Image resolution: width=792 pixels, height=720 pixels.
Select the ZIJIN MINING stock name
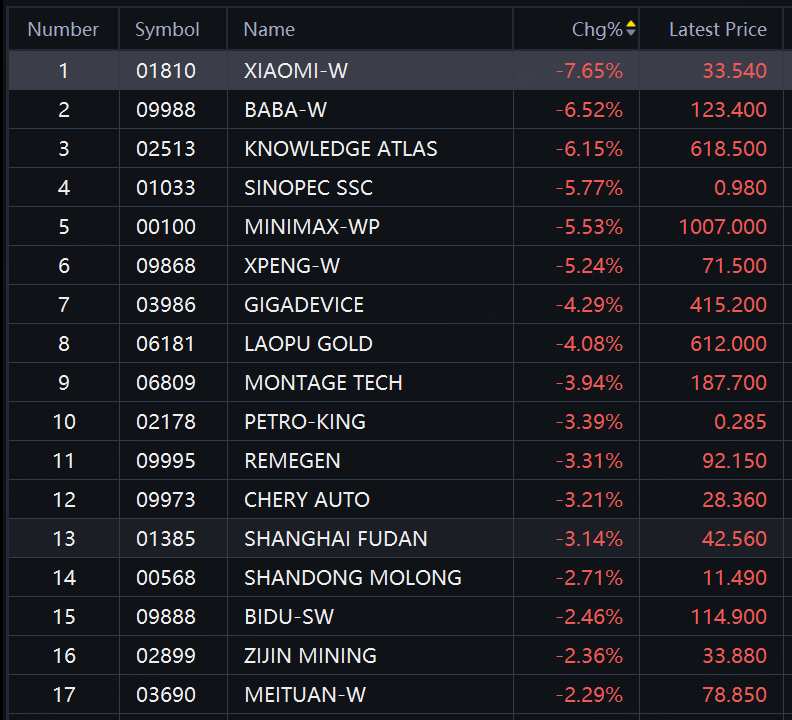[310, 656]
